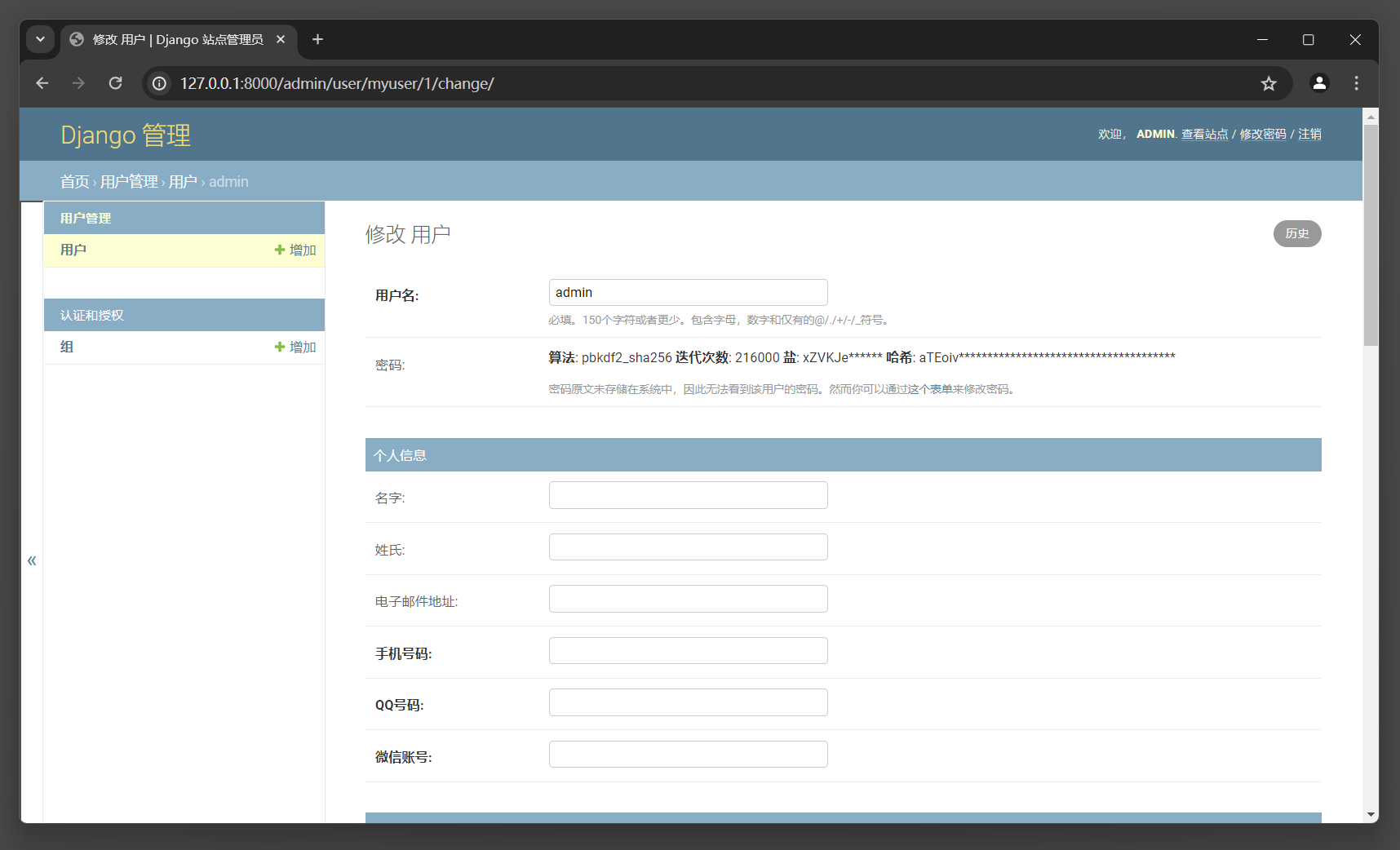Click the Django 管理 site title
Screen dimensions: 1400x850
click(126, 135)
